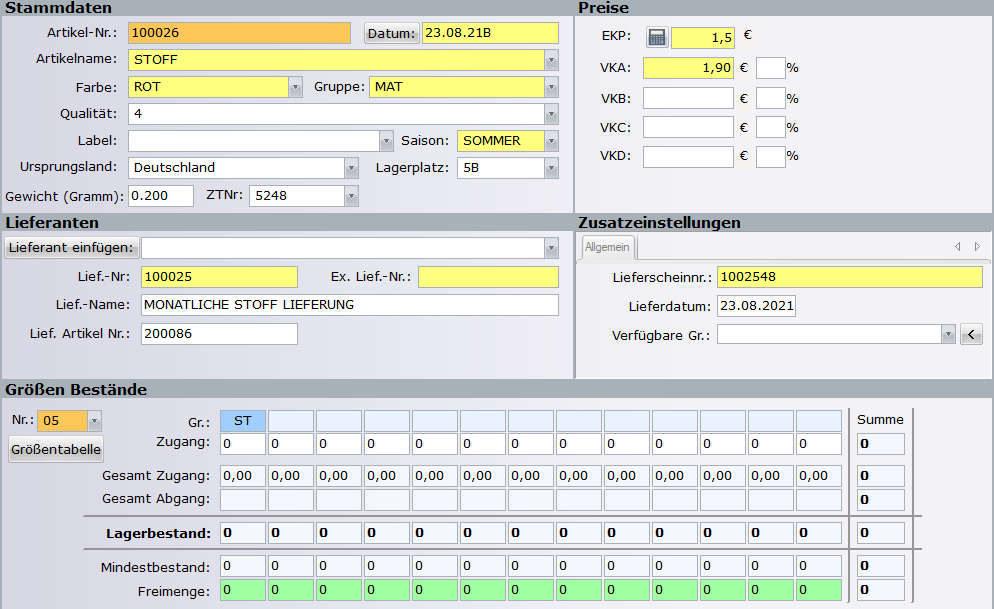Click the Artikel-Nr. field
This screenshot has width=994, height=609.
coord(239,33)
